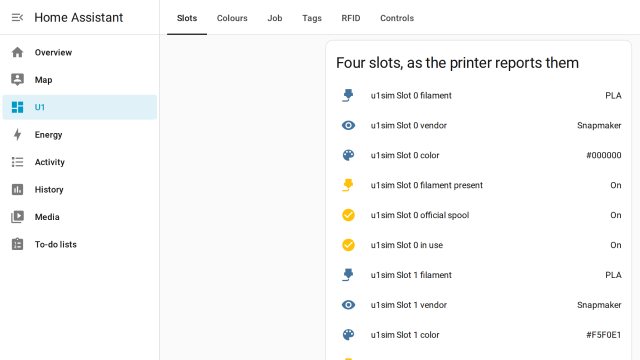Open Media in the sidebar

80,217
